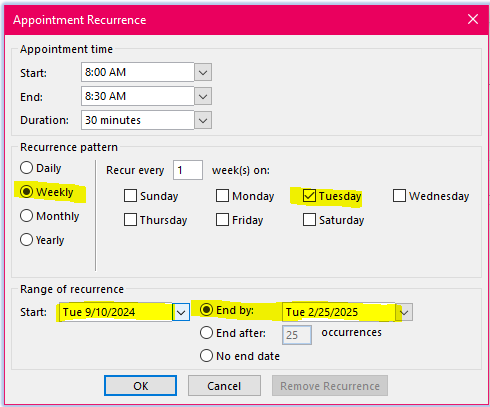The width and height of the screenshot is (490, 407).
Task: Expand the Duration dropdown
Action: coord(203,120)
